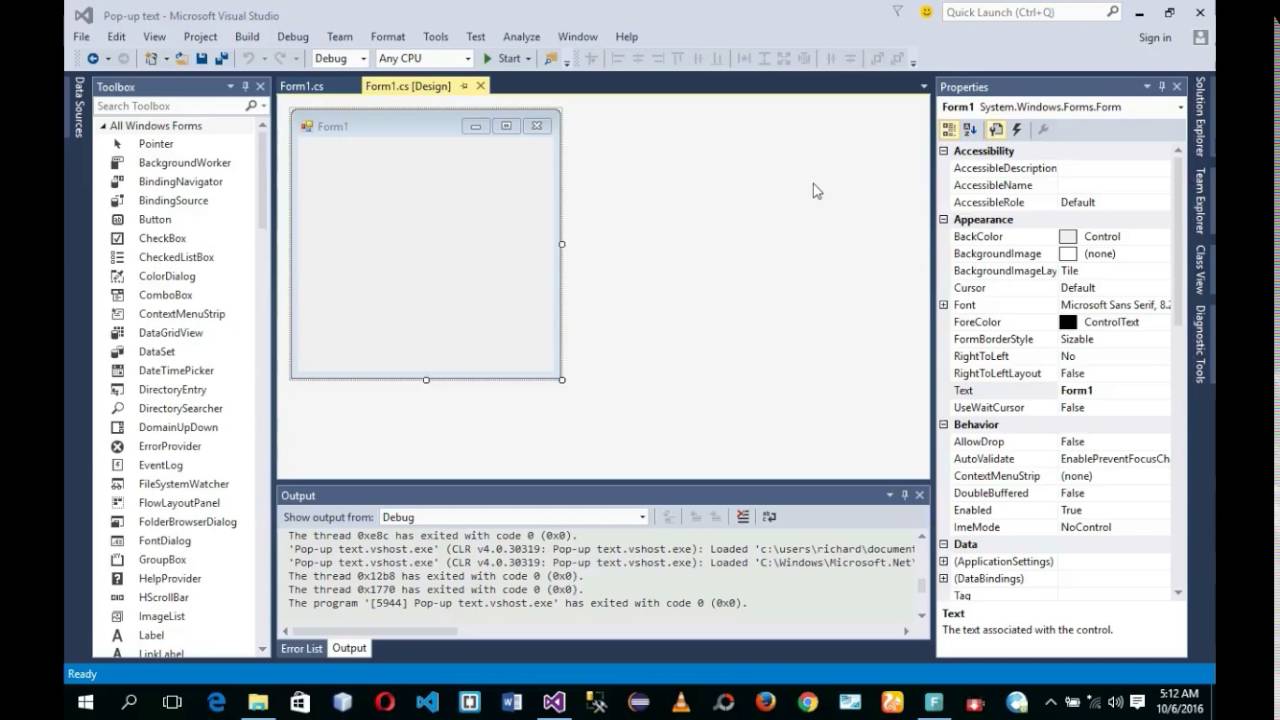The width and height of the screenshot is (1280, 720).
Task: Click the Toolbox search magnifier icon
Action: tap(251, 106)
